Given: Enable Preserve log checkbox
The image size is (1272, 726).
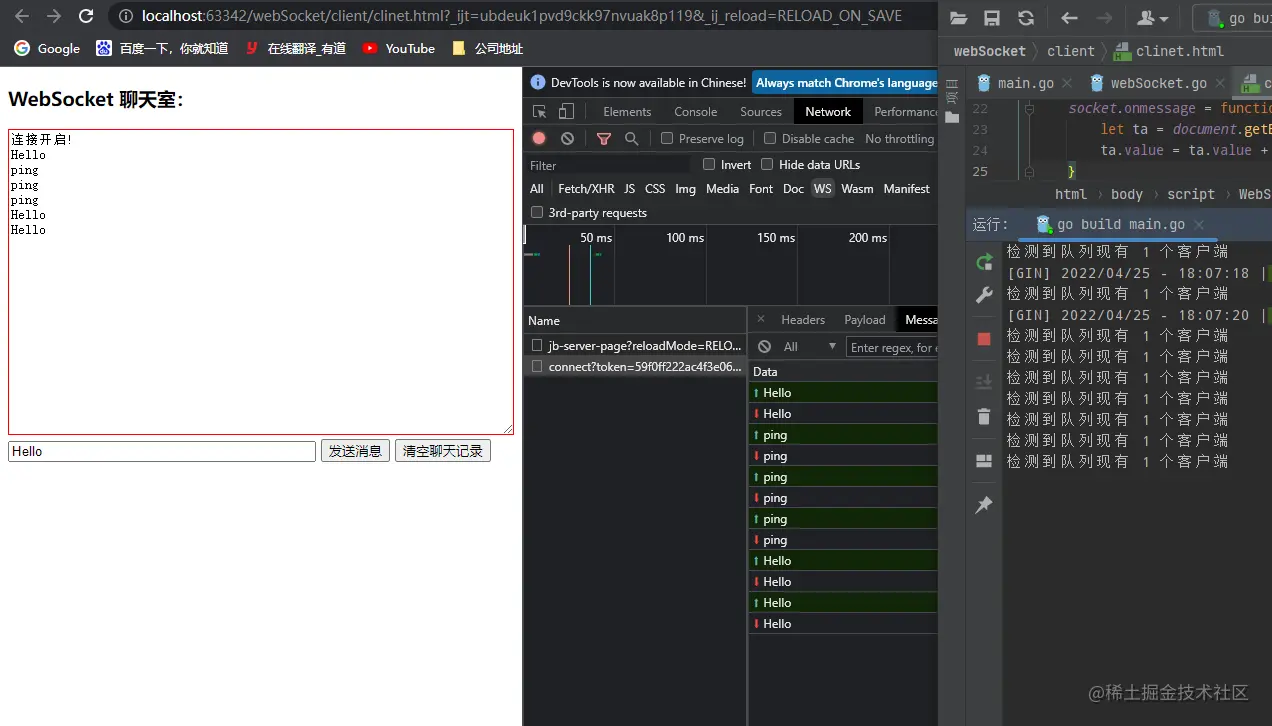Looking at the screenshot, I should 667,139.
